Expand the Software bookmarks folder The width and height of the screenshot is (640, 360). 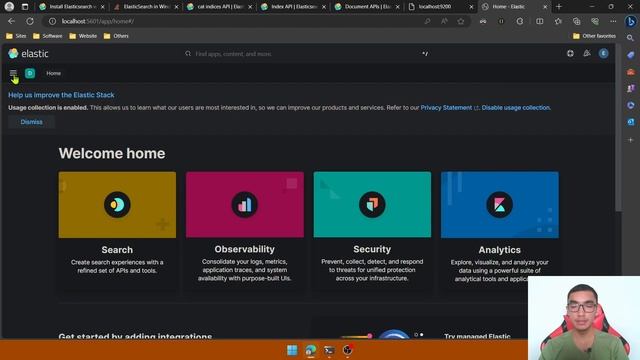(x=47, y=36)
